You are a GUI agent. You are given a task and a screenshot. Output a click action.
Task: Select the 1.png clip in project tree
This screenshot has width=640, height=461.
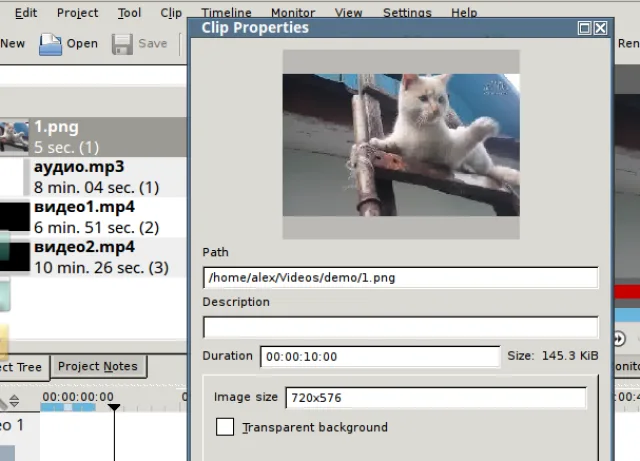pos(93,137)
